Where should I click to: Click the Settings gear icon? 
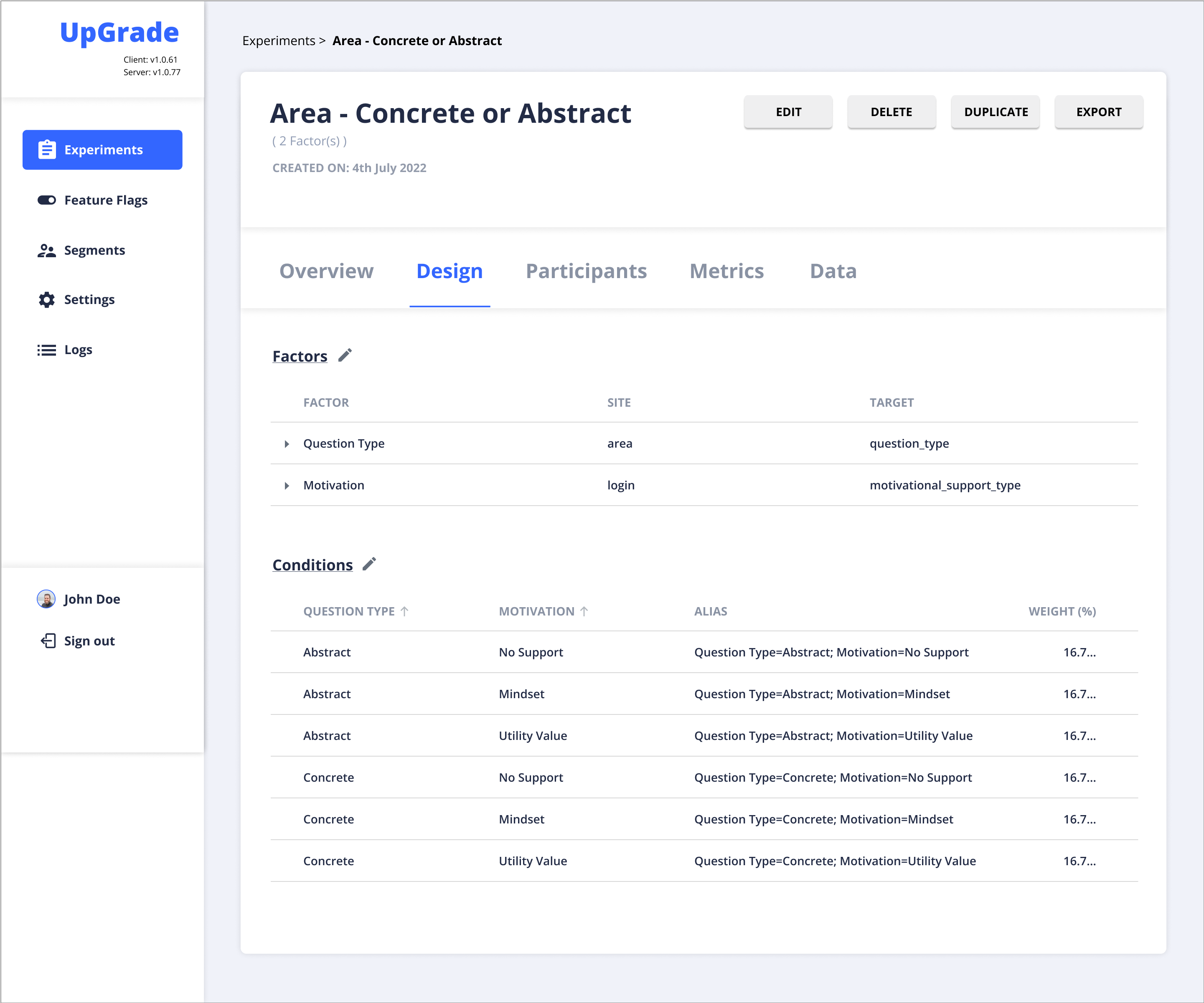[46, 299]
